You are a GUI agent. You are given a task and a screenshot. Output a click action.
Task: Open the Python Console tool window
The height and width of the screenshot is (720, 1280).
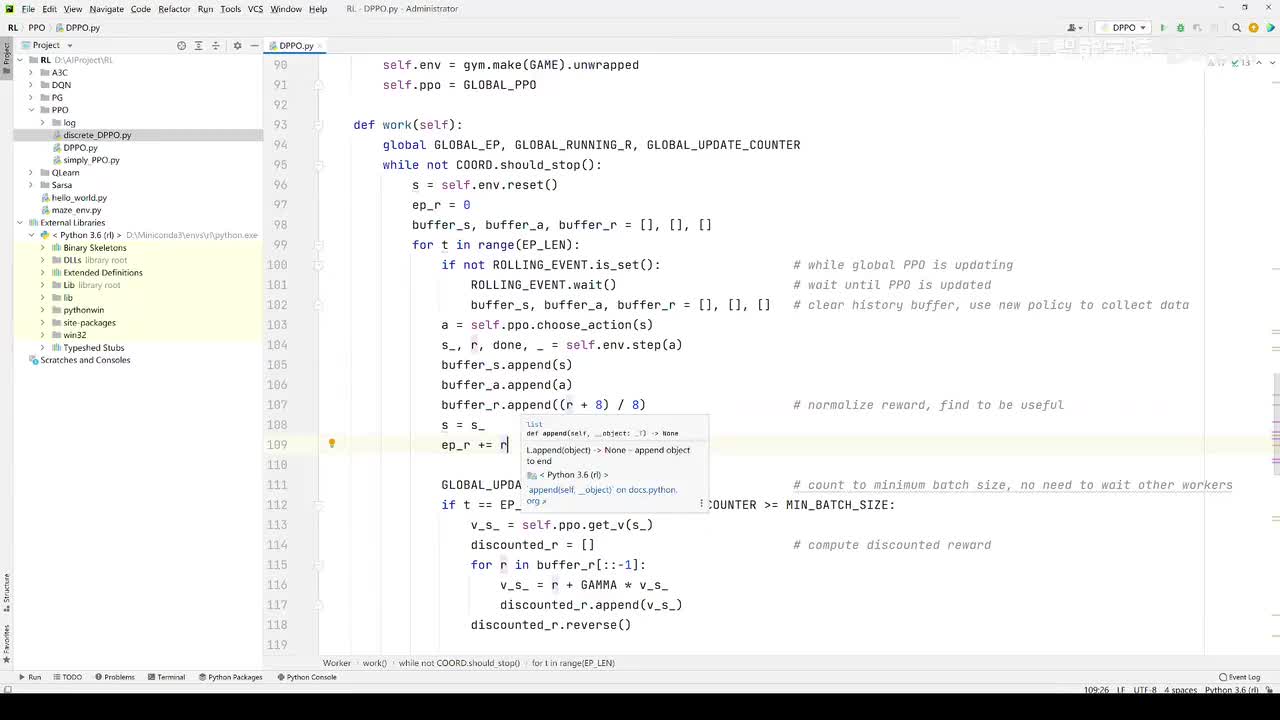306,677
